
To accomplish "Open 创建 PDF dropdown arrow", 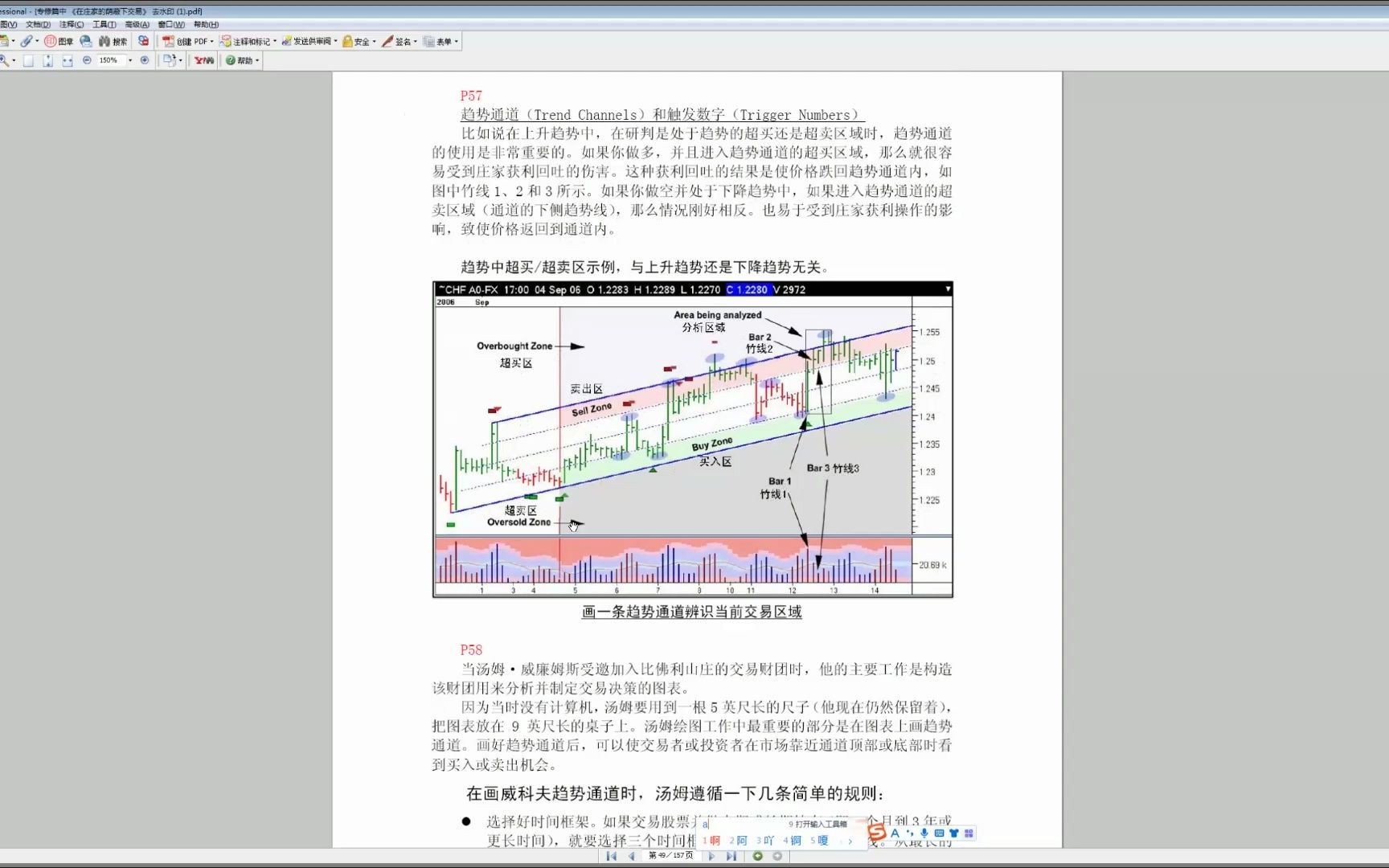I will [x=212, y=41].
